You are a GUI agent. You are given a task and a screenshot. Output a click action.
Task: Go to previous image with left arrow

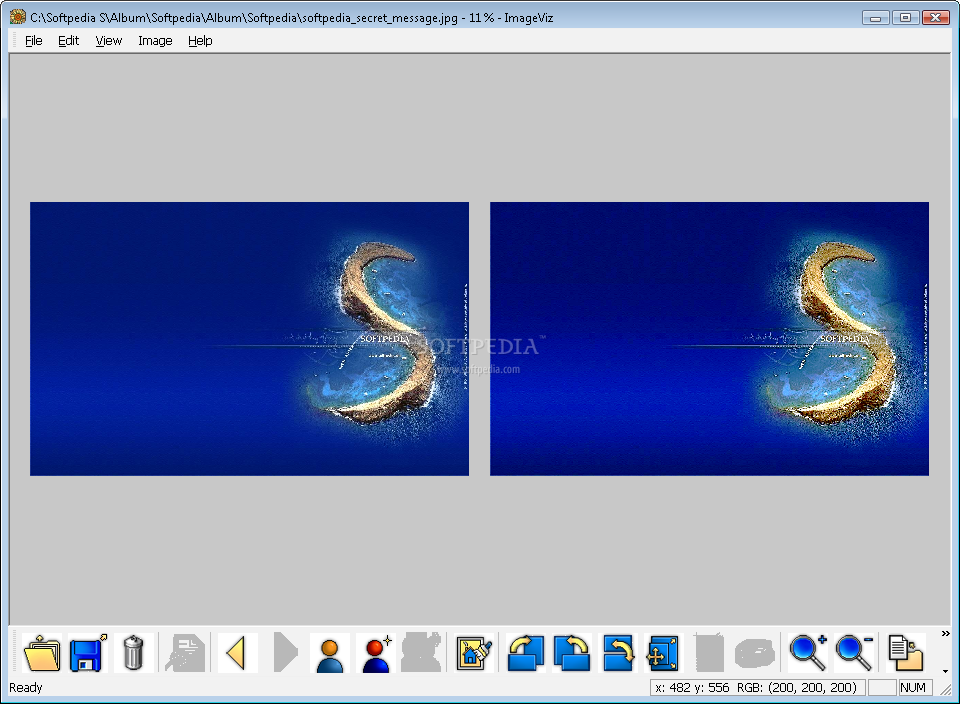click(x=238, y=653)
